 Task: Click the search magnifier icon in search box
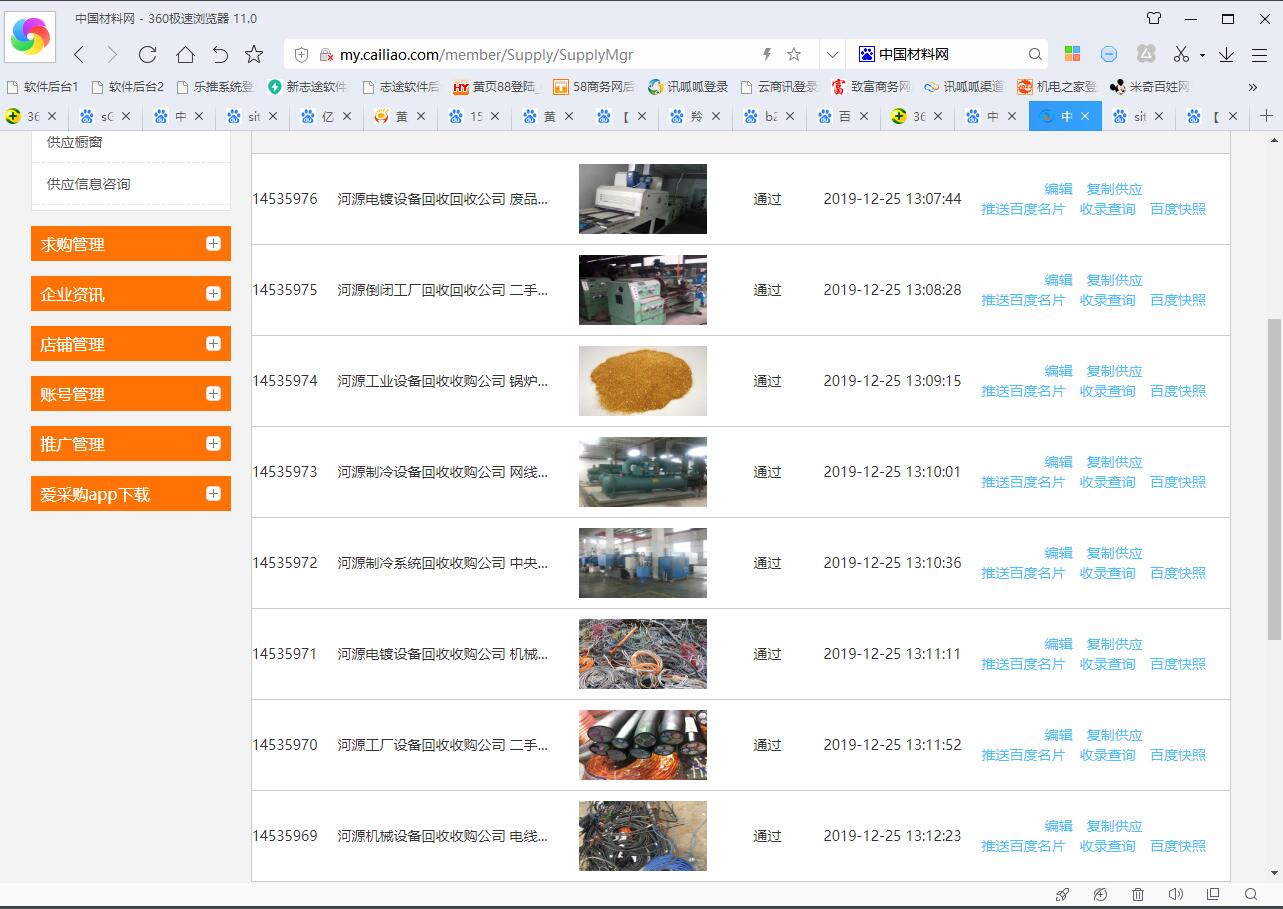[x=1035, y=54]
